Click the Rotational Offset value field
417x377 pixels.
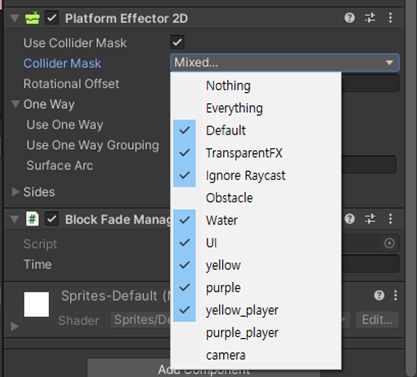(370, 83)
